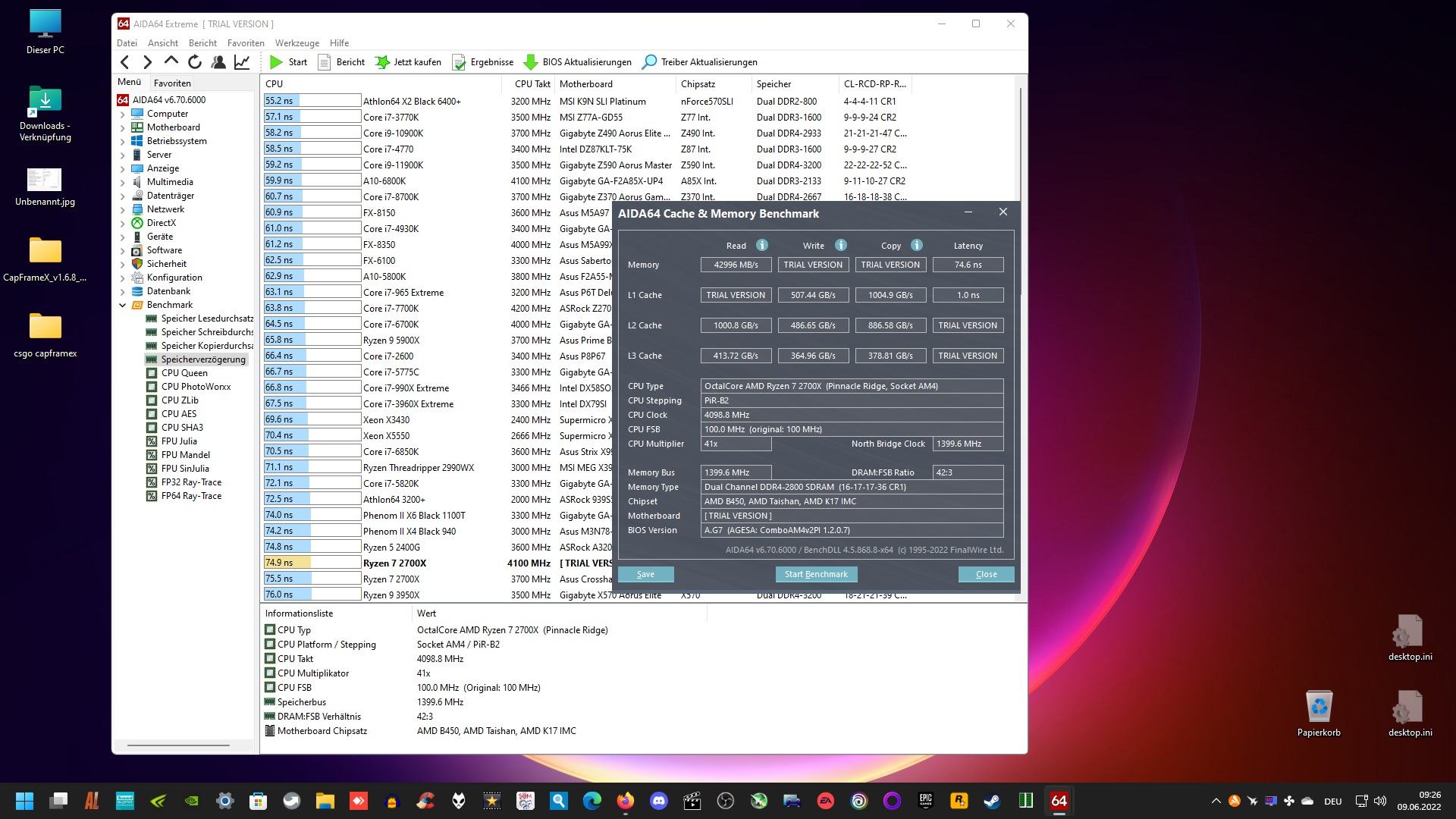Switch to the Favoriten tab
This screenshot has height=819, width=1456.
172,83
